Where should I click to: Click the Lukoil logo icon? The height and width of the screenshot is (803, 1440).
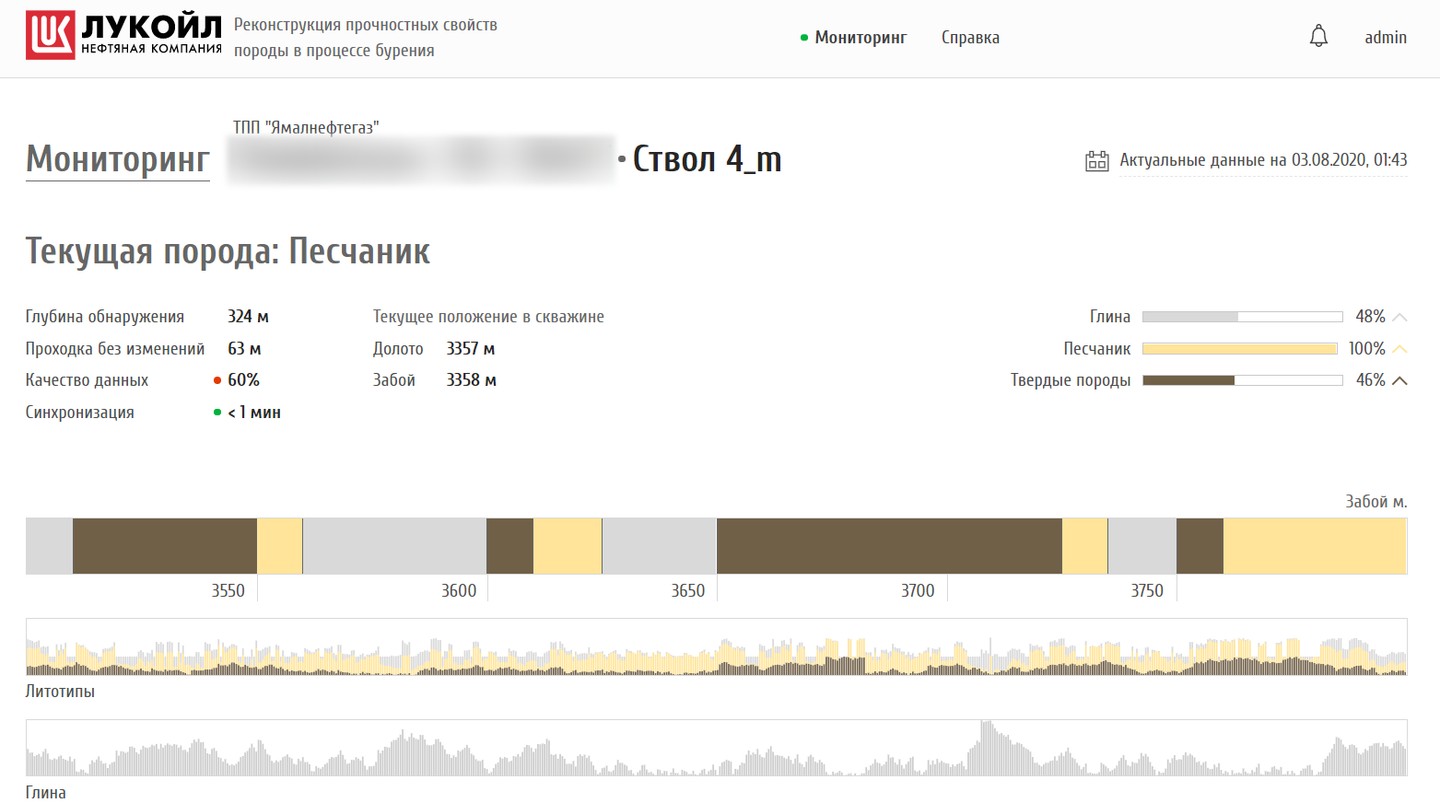[51, 37]
